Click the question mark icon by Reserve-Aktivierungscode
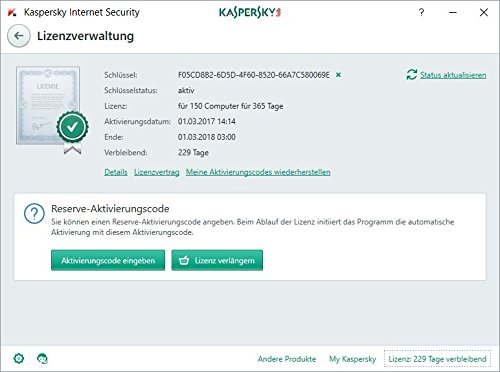The image size is (500, 372). click(x=34, y=213)
